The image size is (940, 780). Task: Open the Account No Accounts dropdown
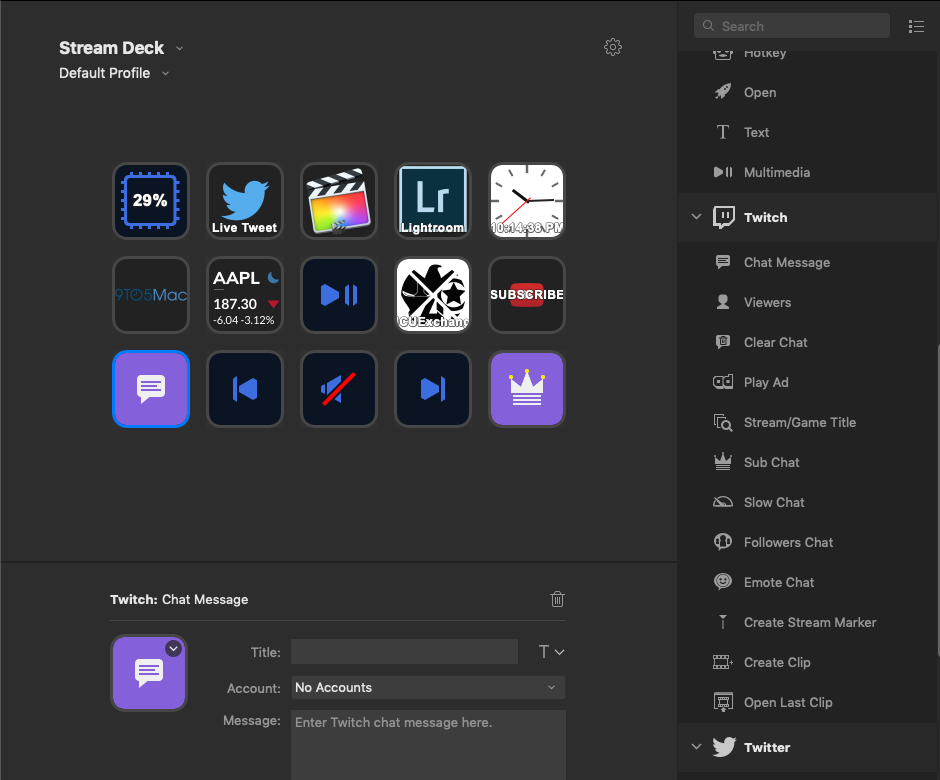coord(427,688)
